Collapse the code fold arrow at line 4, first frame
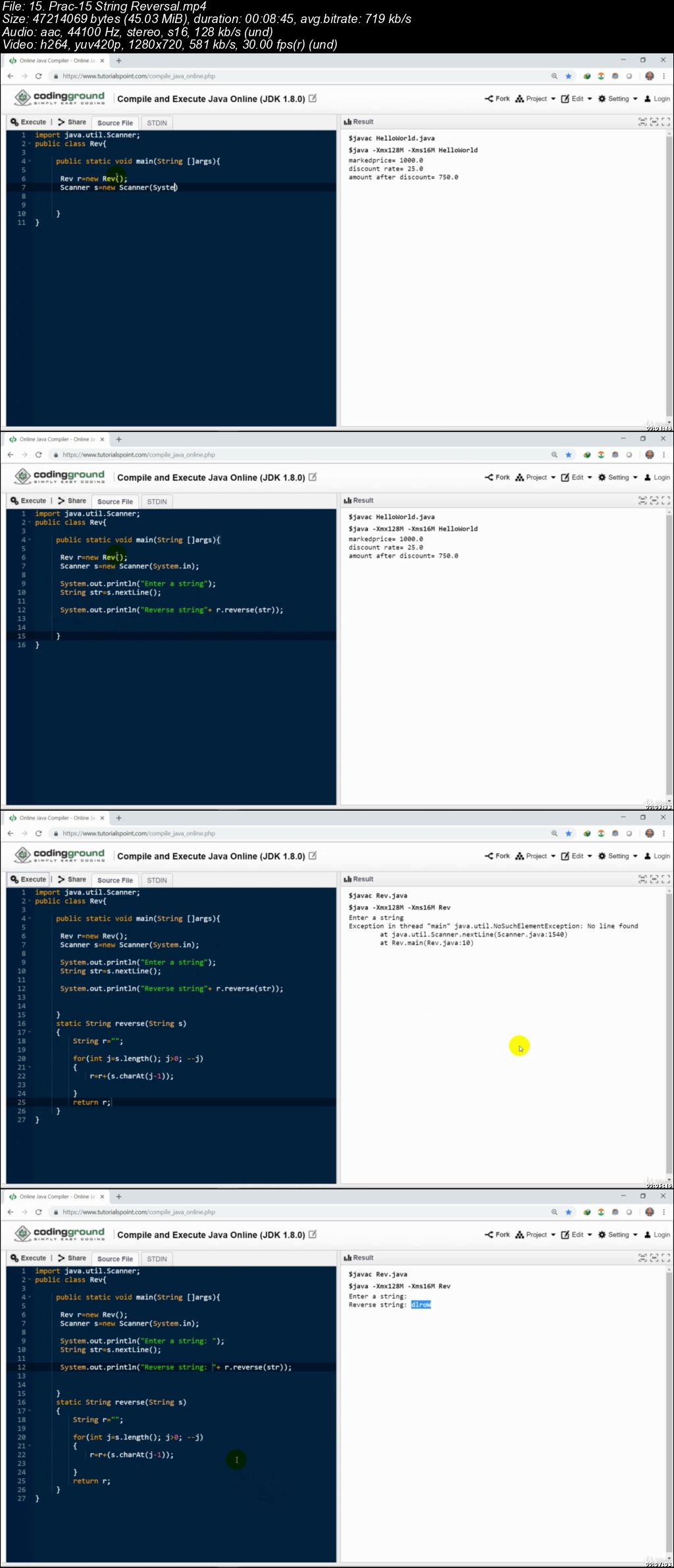Image resolution: width=674 pixels, height=1568 pixels. point(29,161)
